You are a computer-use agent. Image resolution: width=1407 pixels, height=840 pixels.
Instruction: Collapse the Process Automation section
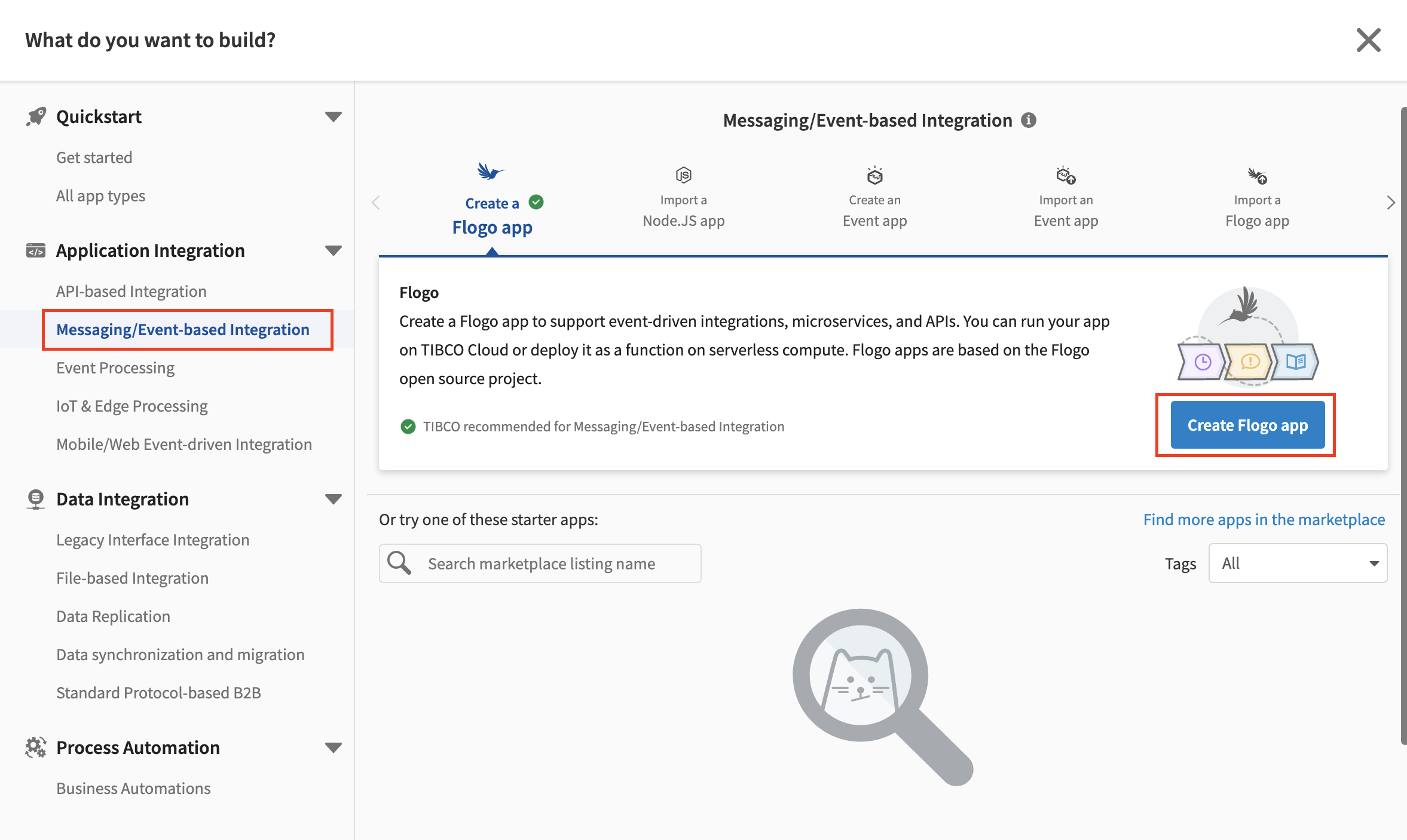coord(333,747)
